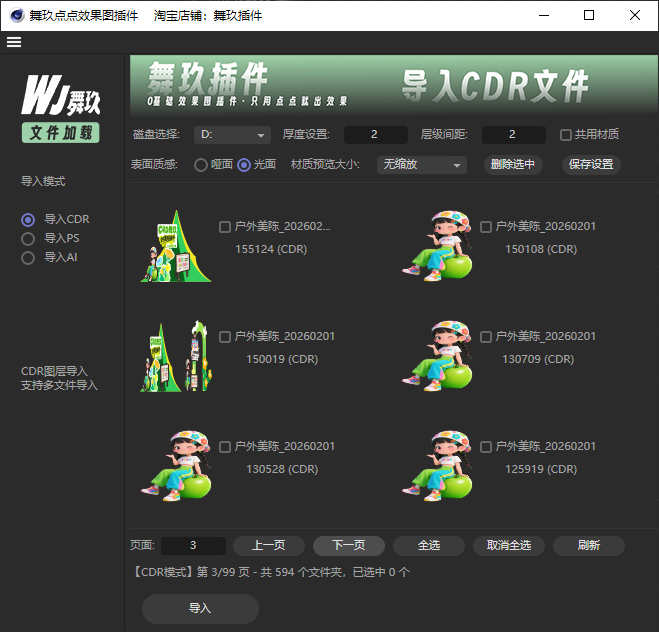The height and width of the screenshot is (632, 659).
Task: Minimize the plugin window
Action: point(544,16)
